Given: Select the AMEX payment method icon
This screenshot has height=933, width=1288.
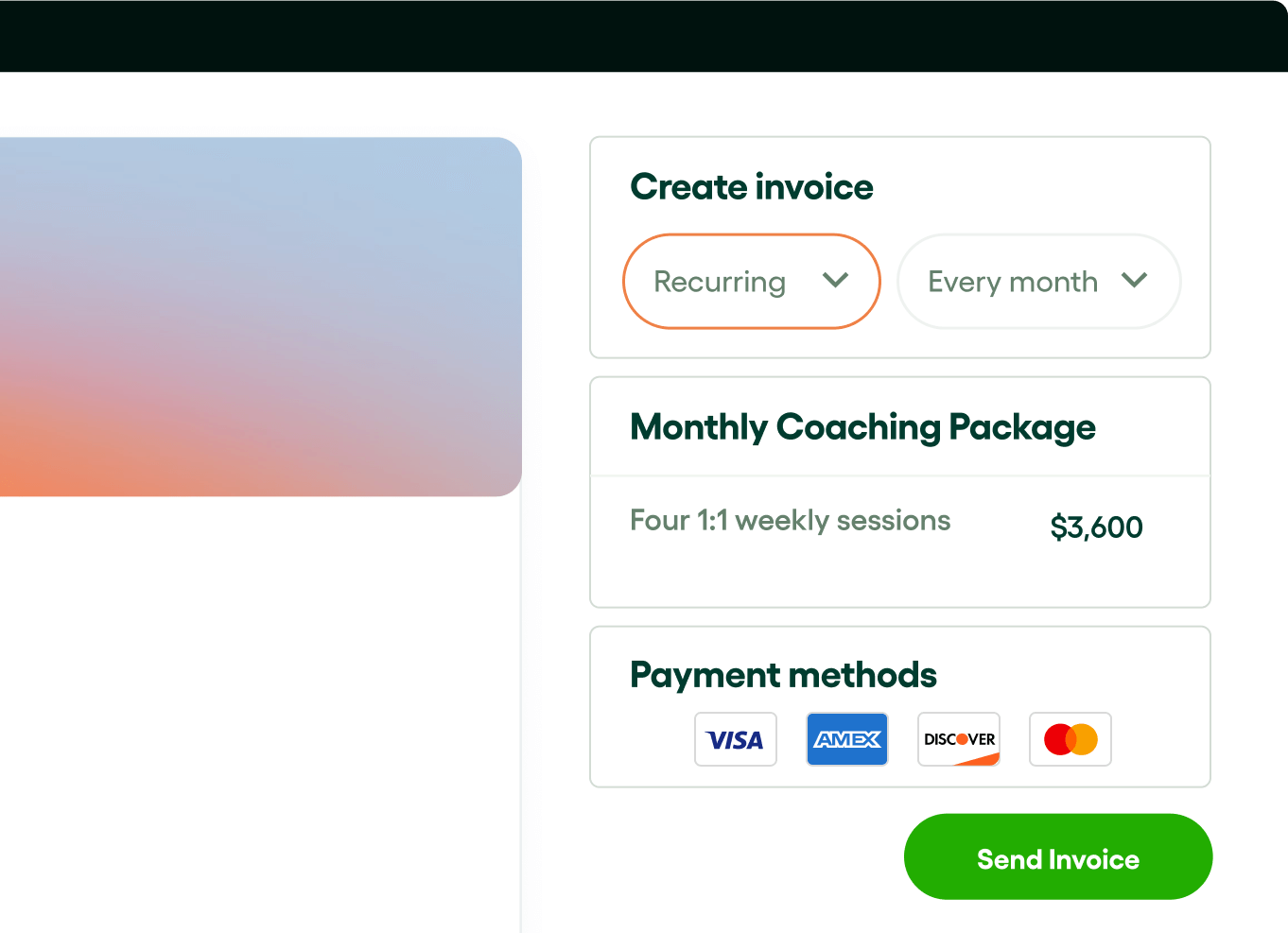Looking at the screenshot, I should (x=846, y=739).
